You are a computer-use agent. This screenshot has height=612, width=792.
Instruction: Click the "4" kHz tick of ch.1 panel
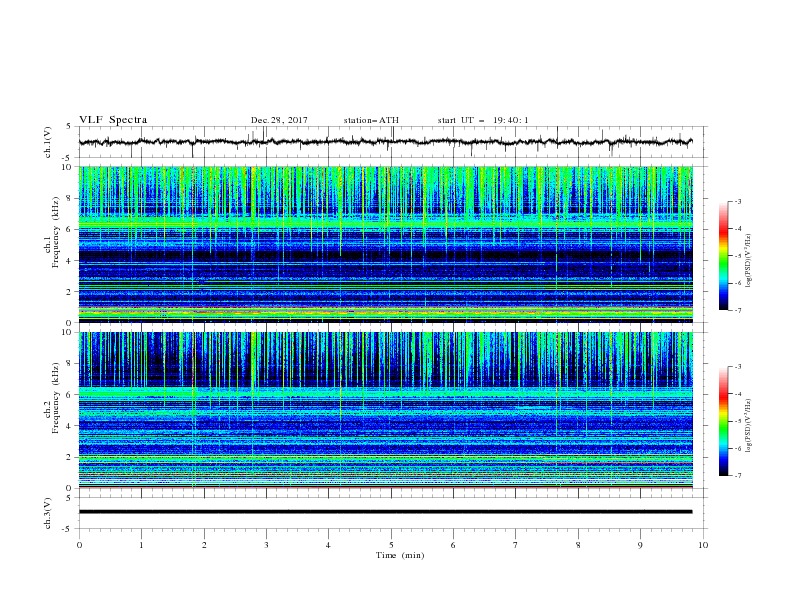[x=70, y=261]
